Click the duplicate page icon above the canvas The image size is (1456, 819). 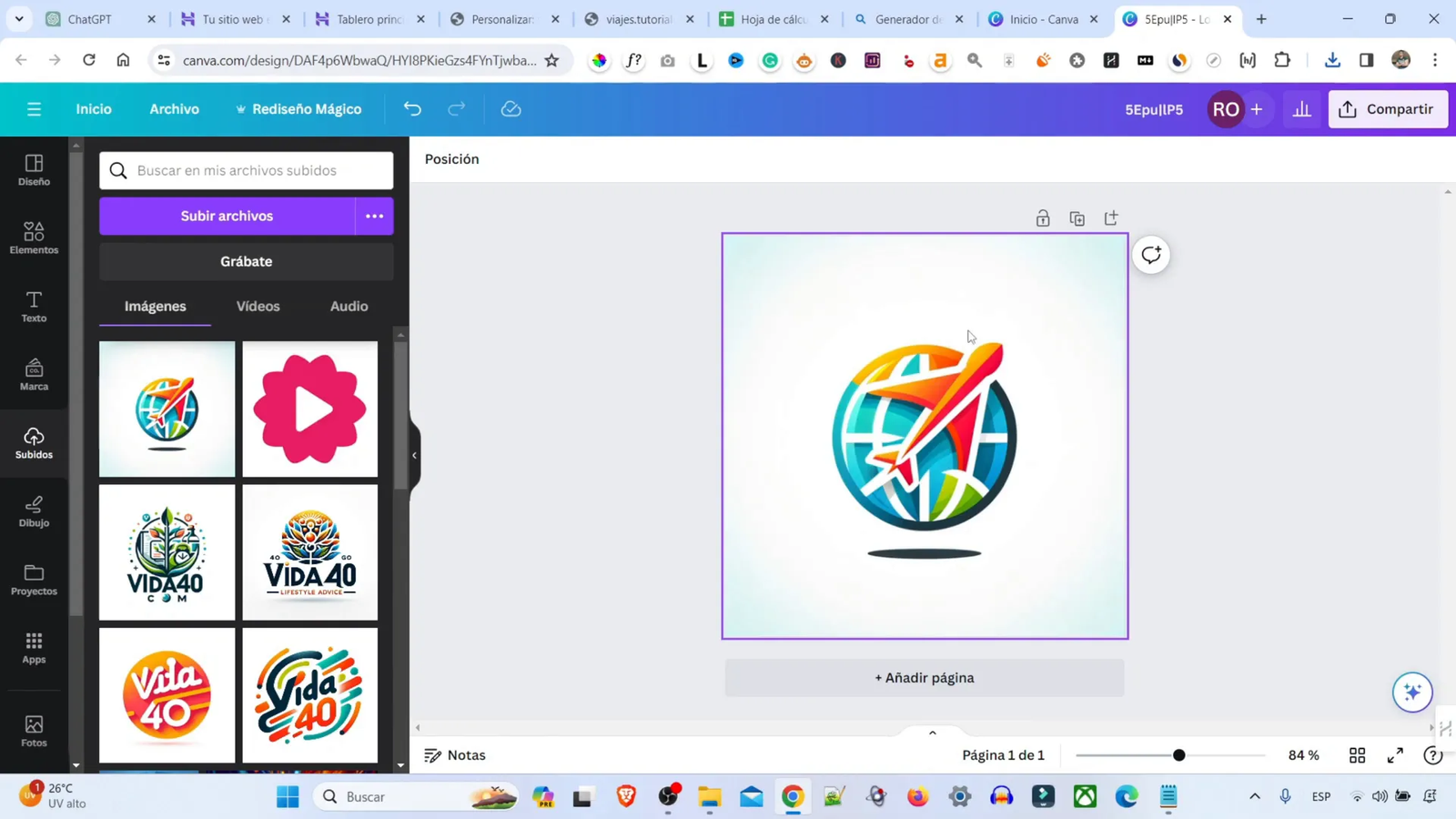pos(1077,217)
